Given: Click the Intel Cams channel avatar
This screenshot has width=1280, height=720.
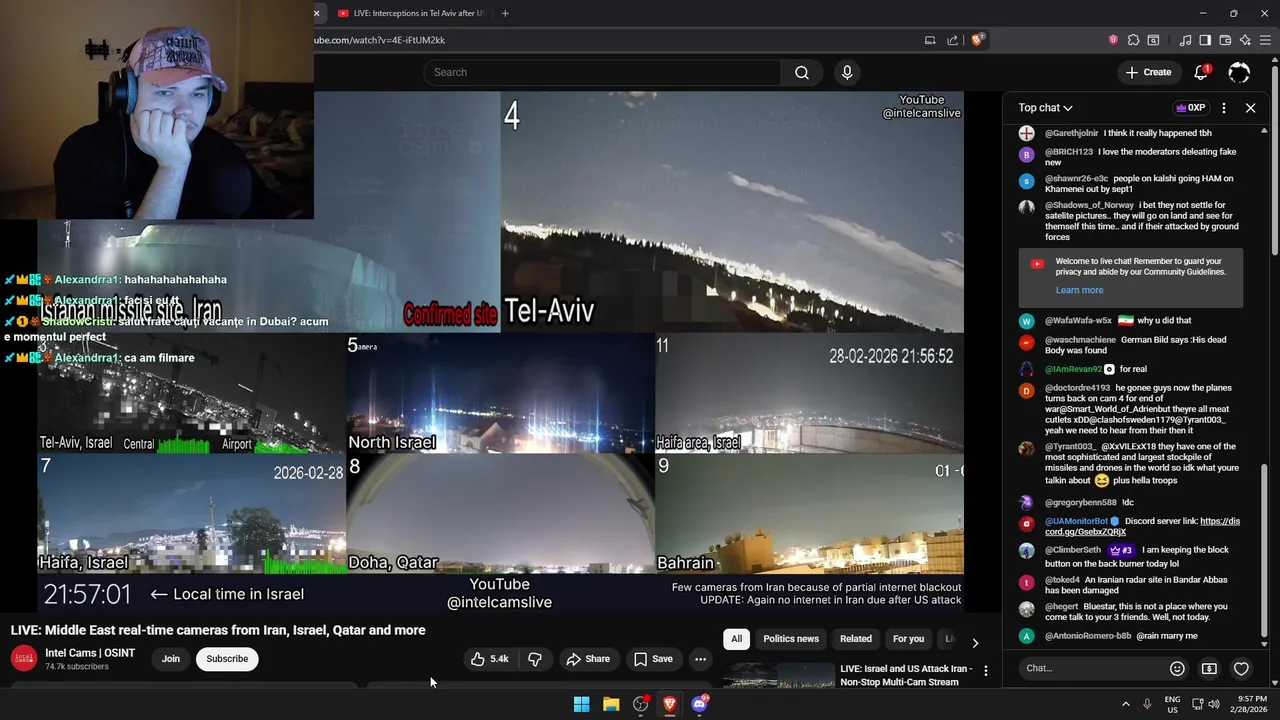Looking at the screenshot, I should click(23, 659).
